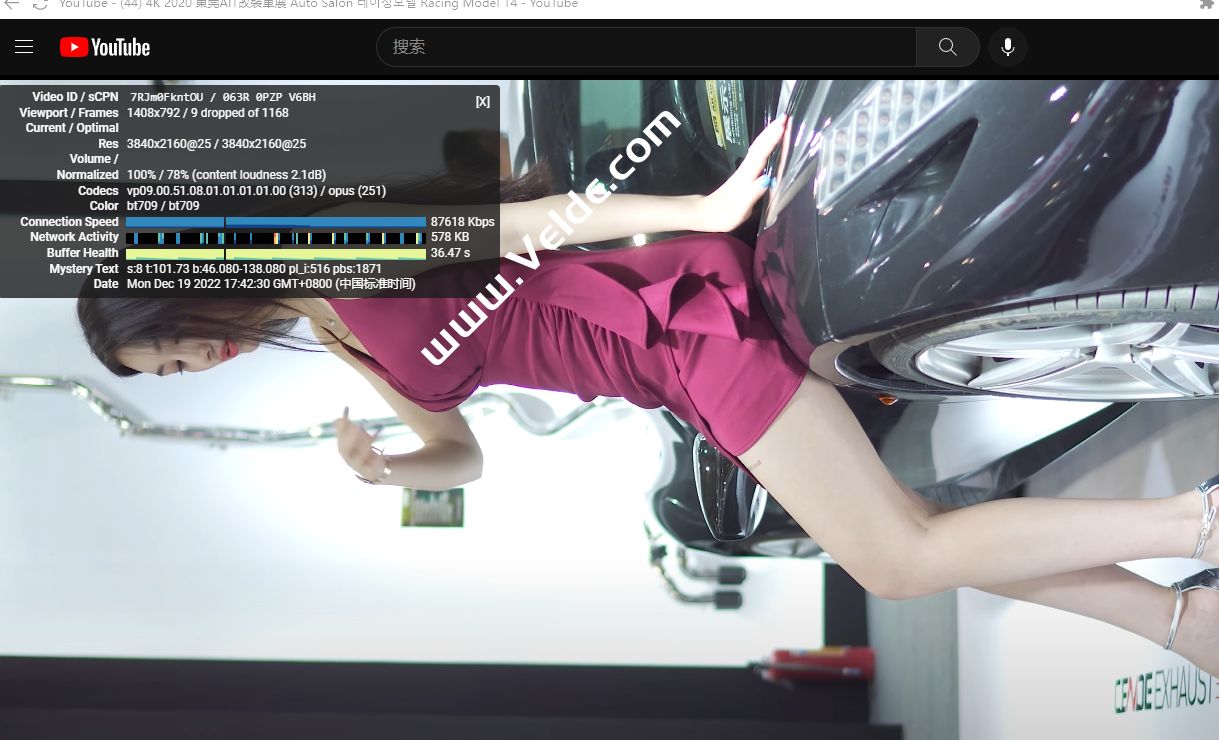The height and width of the screenshot is (740, 1219).
Task: Close the stats for nerds overlay
Action: pyautogui.click(x=483, y=102)
